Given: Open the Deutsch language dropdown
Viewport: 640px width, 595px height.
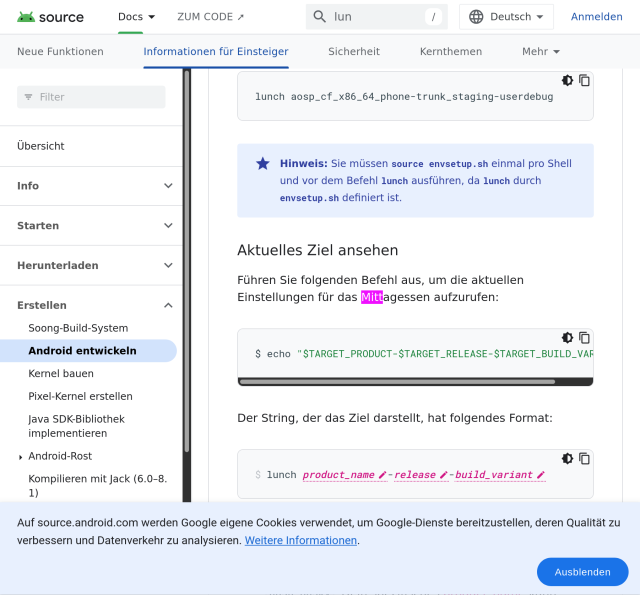Looking at the screenshot, I should pos(506,17).
